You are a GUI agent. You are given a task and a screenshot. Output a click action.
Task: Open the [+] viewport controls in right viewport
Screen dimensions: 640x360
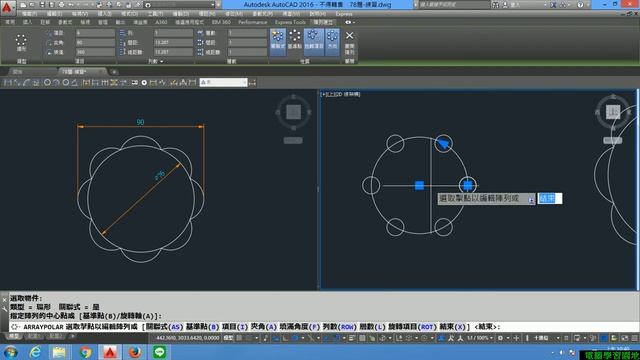point(324,94)
